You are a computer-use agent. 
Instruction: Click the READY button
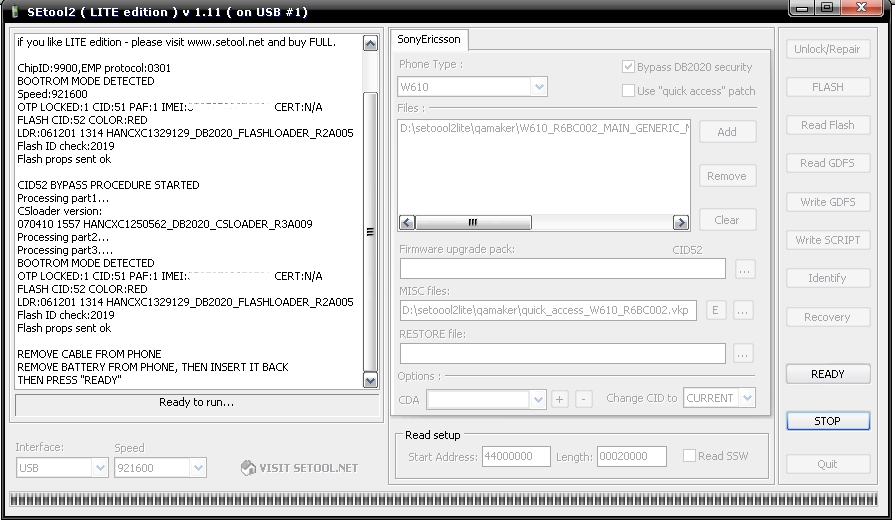point(828,374)
